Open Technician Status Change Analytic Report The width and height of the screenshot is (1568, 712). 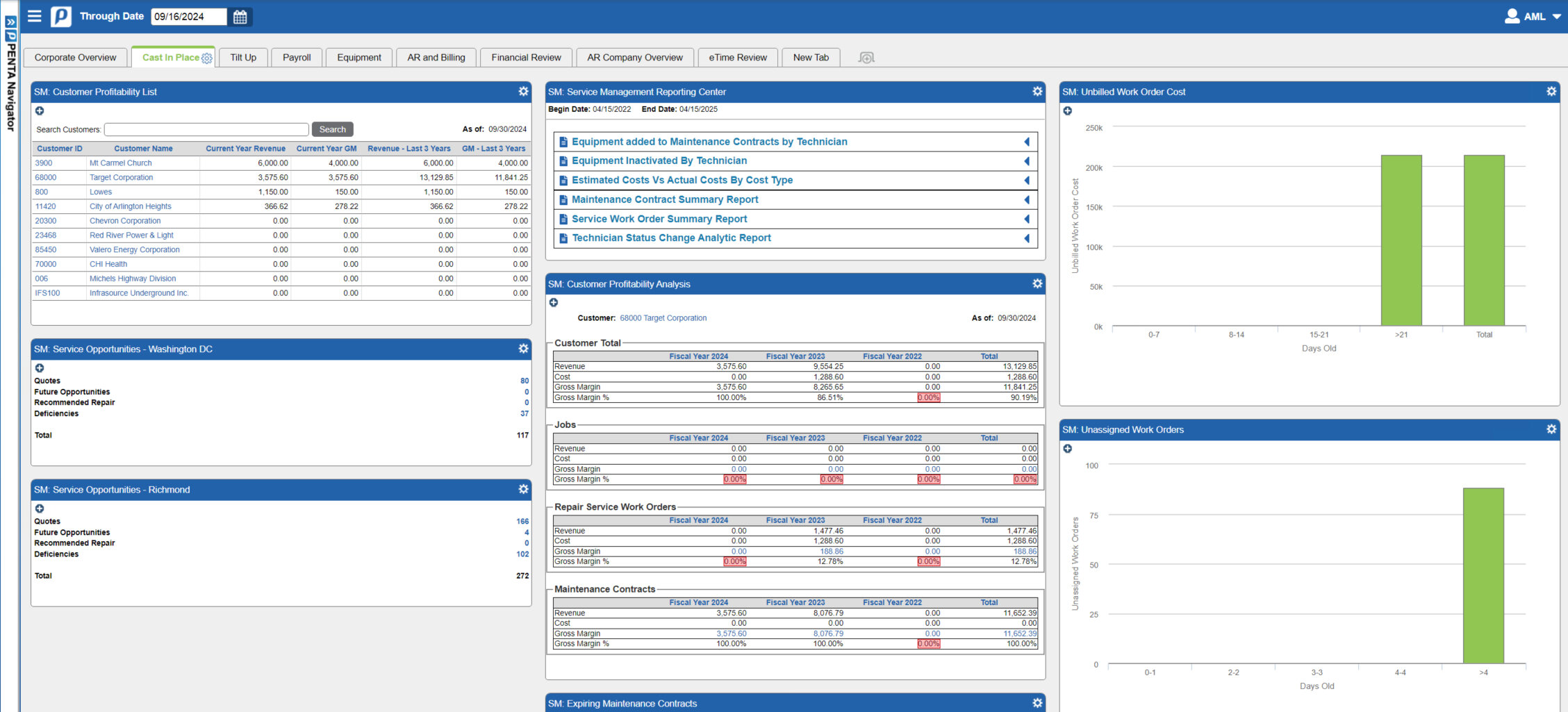tap(671, 238)
